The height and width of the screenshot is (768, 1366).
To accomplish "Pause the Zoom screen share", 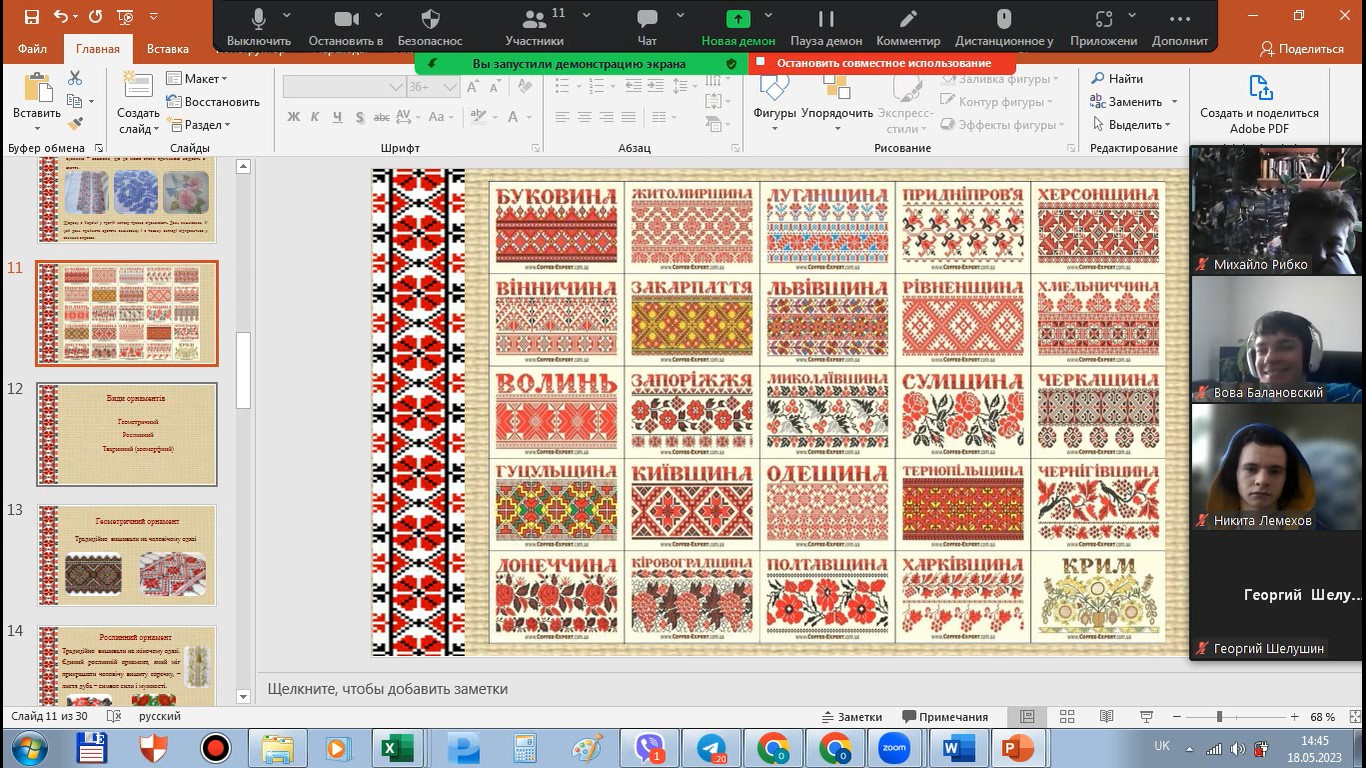I will pyautogui.click(x=826, y=19).
